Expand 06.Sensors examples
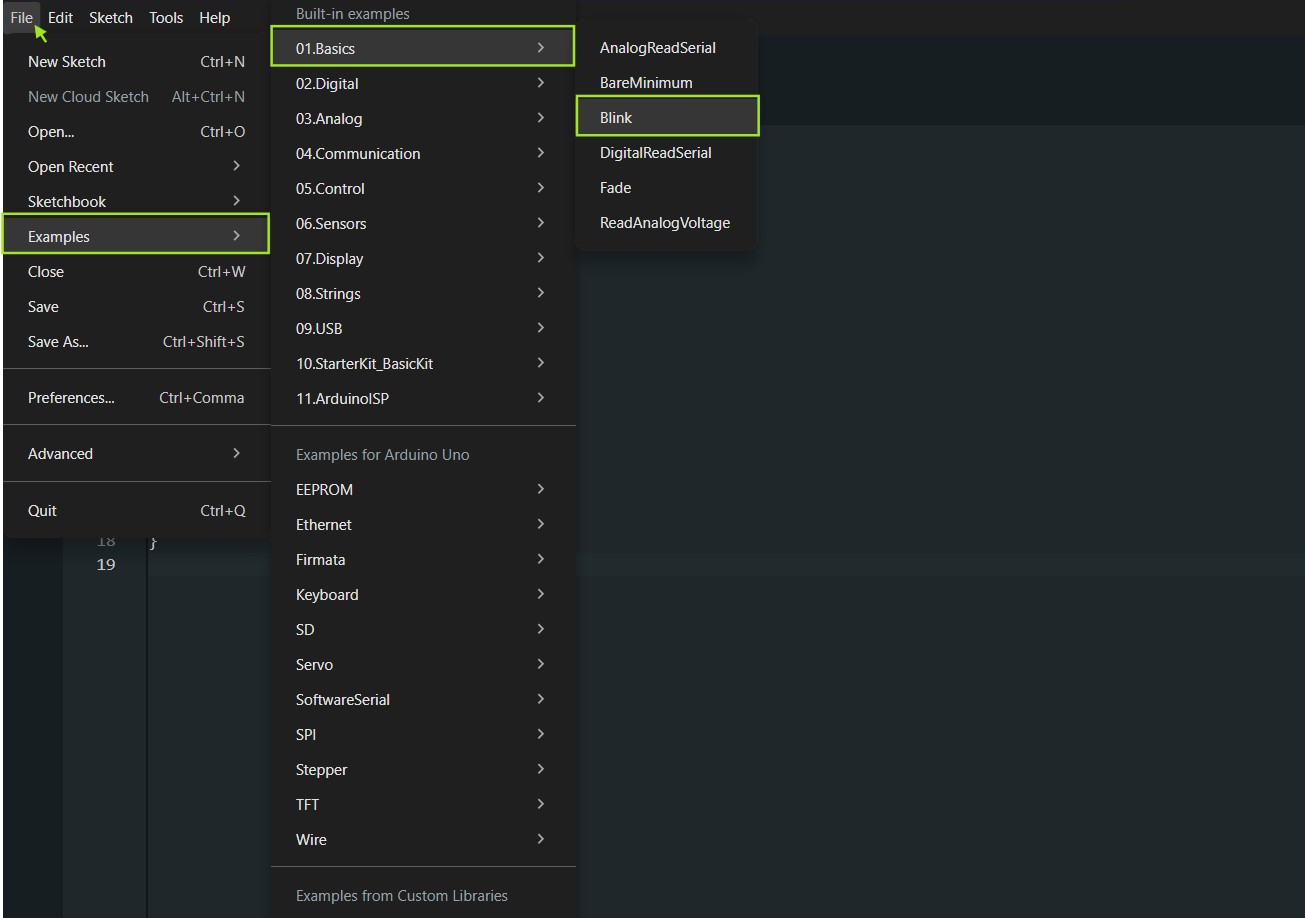1305x918 pixels. [x=423, y=224]
